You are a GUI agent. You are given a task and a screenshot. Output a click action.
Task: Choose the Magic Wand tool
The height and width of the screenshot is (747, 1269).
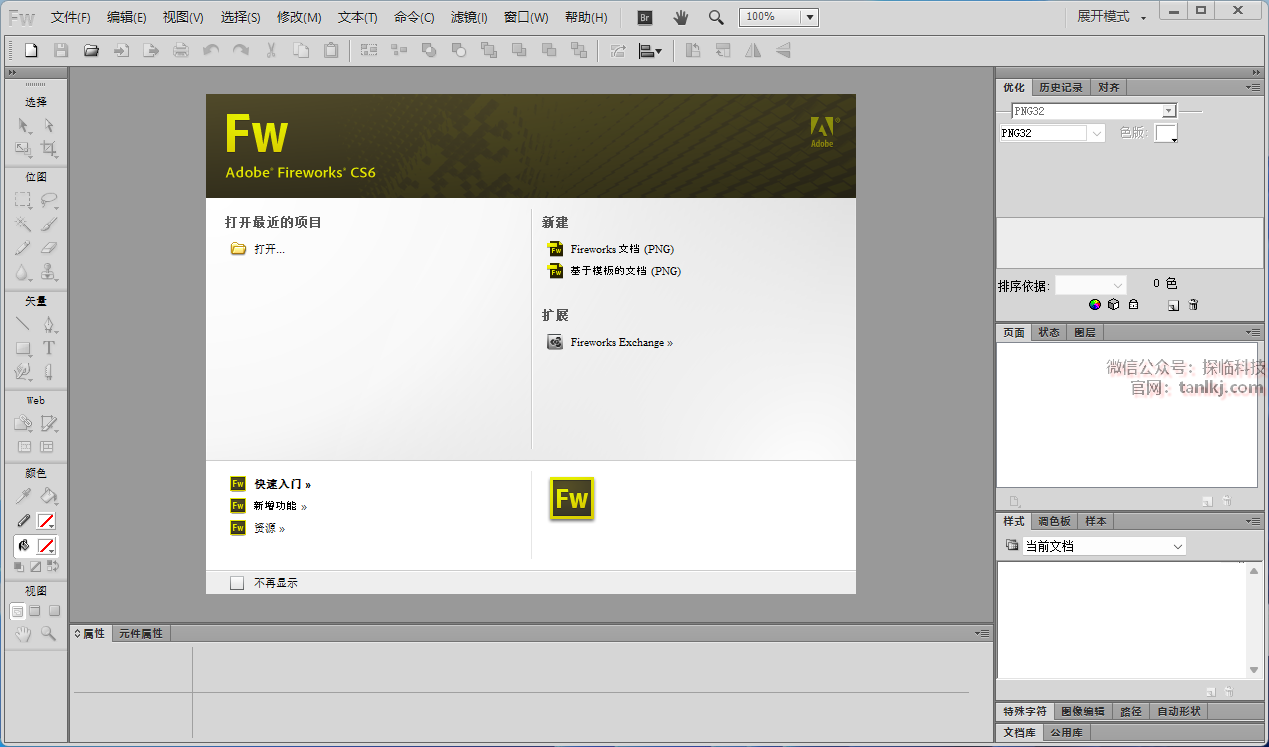point(23,225)
